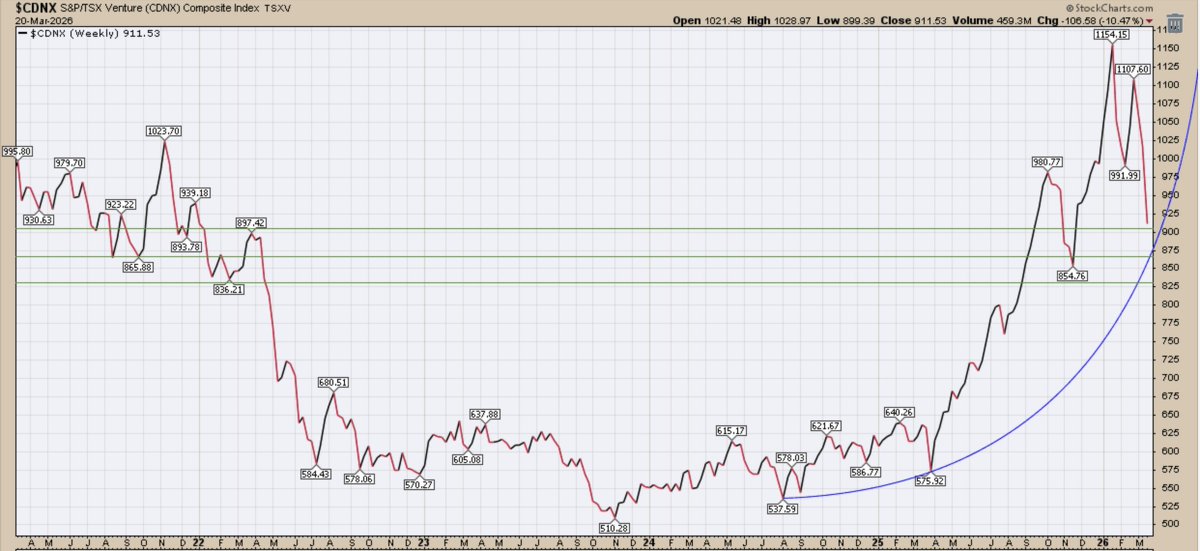1200x551 pixels.
Task: Click the 893.78 price label
Action: pyautogui.click(x=187, y=247)
